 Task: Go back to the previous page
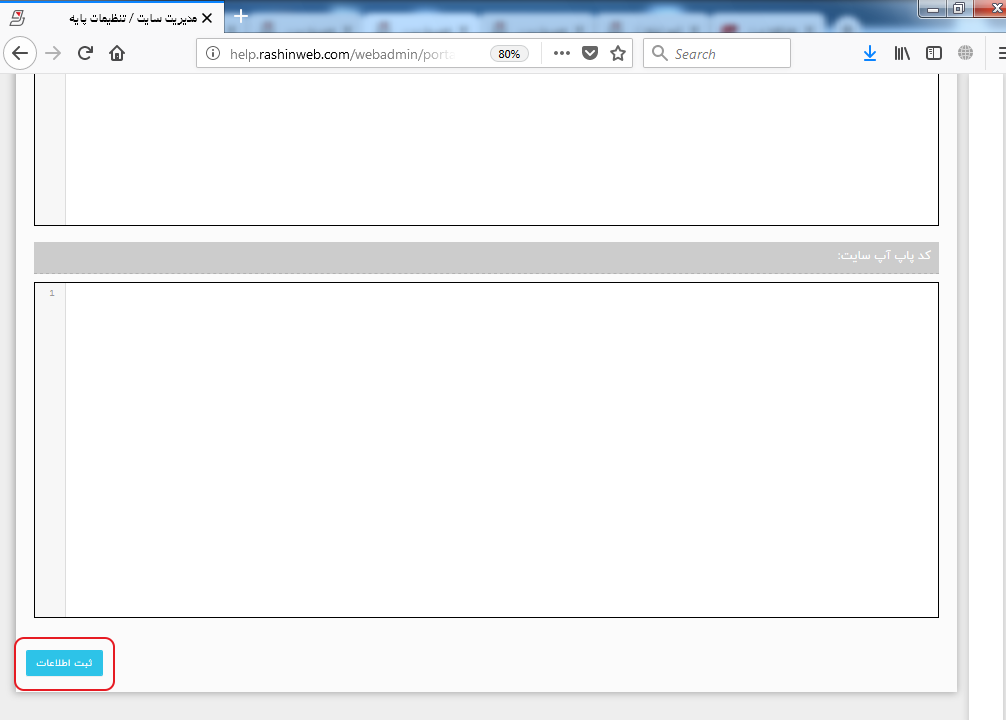[x=20, y=53]
